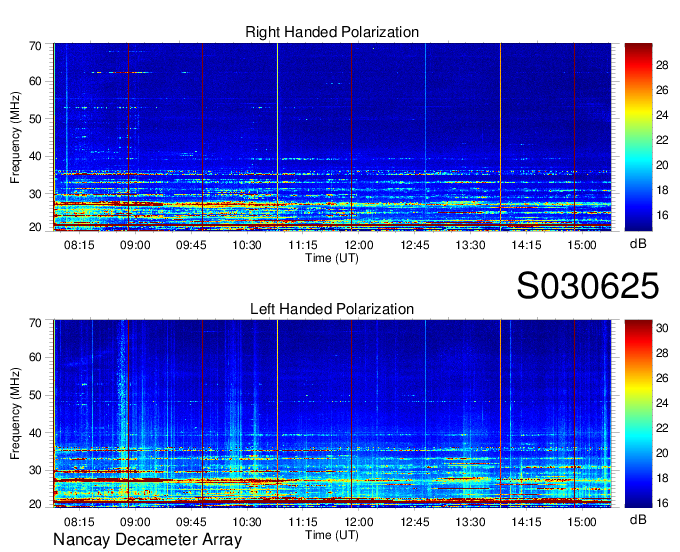The width and height of the screenshot is (680, 552).
Task: Click the '26' dB value on Right Handed colorbar
Action: [x=662, y=90]
